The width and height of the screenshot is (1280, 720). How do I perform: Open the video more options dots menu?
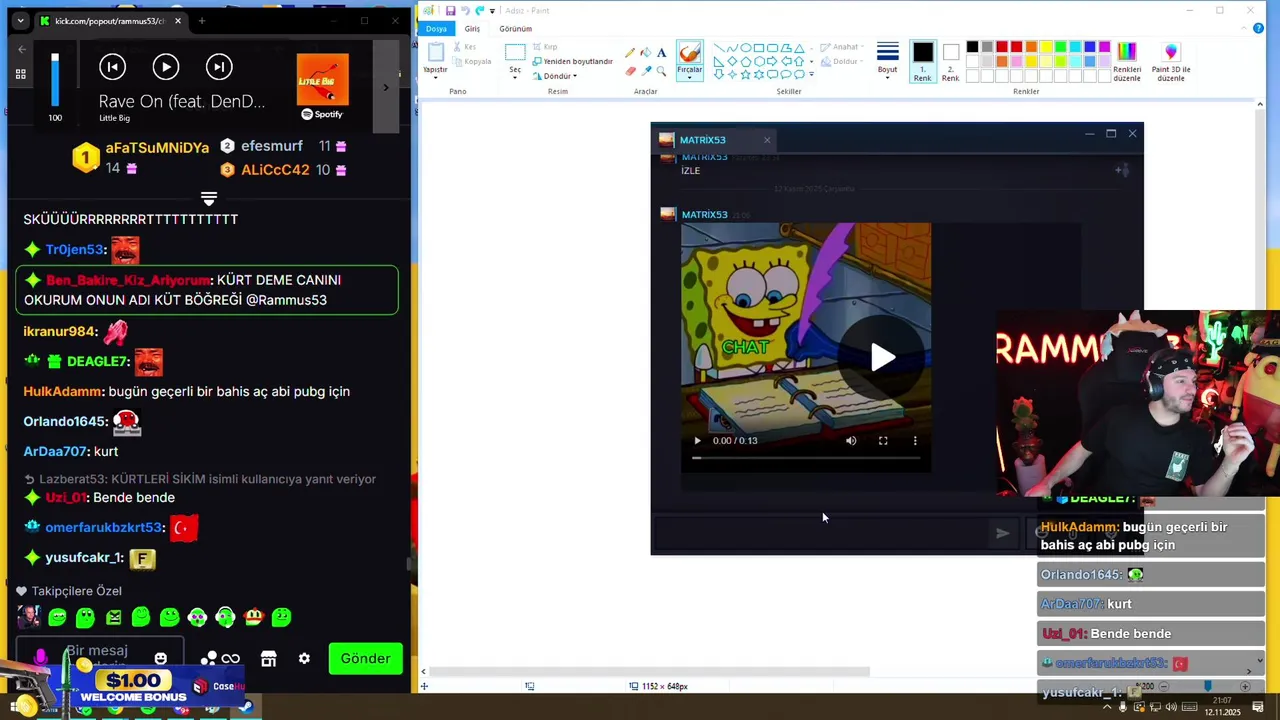[x=915, y=440]
